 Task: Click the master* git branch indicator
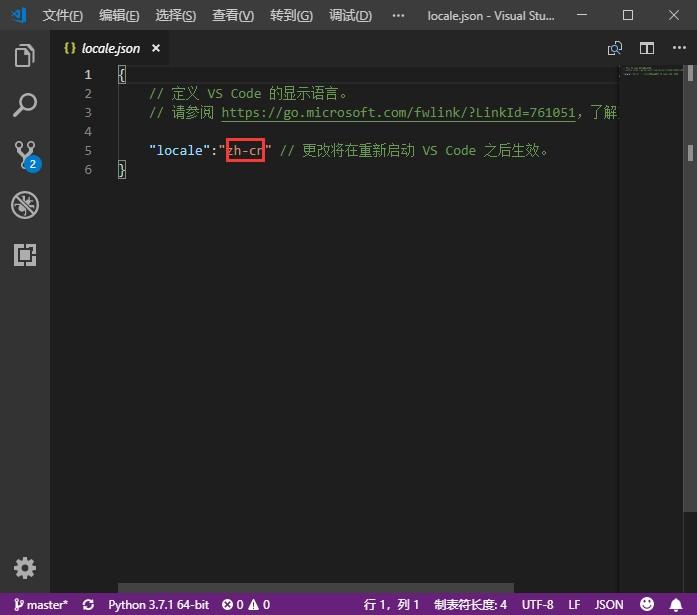[40, 605]
